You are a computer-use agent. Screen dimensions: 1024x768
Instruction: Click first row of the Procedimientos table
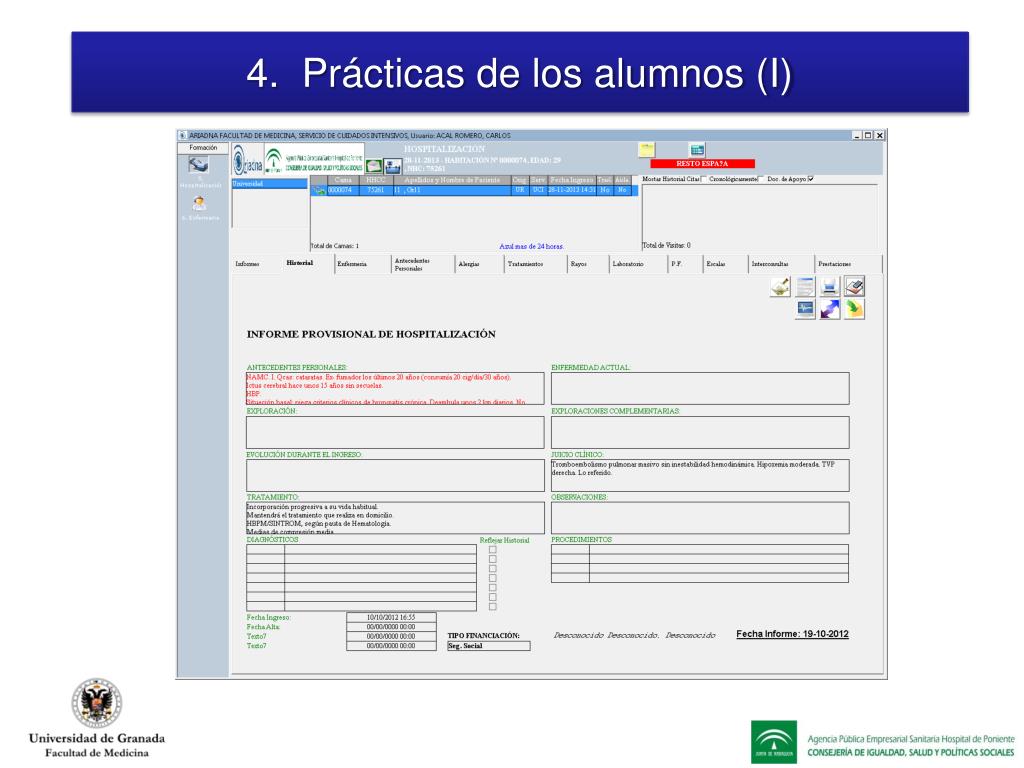point(700,549)
